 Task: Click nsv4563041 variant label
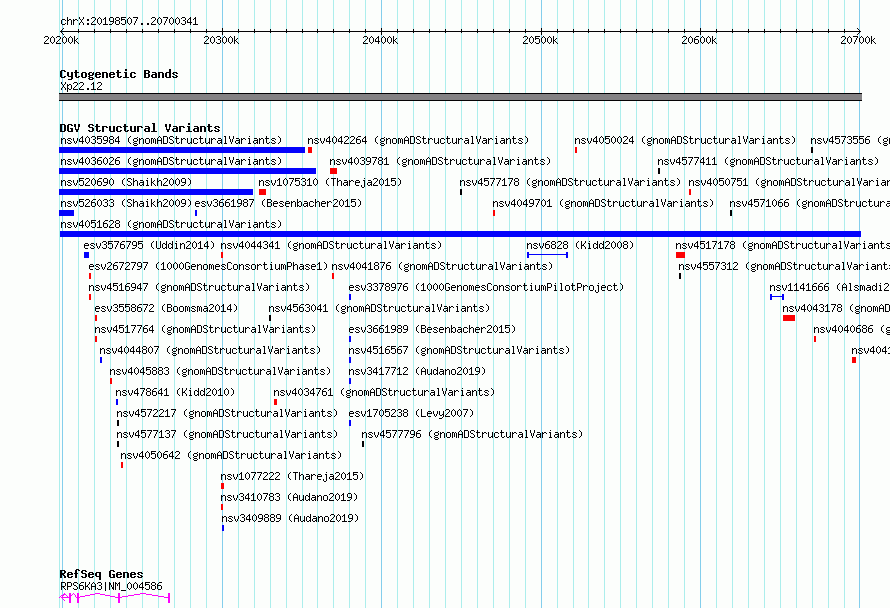click(x=379, y=308)
